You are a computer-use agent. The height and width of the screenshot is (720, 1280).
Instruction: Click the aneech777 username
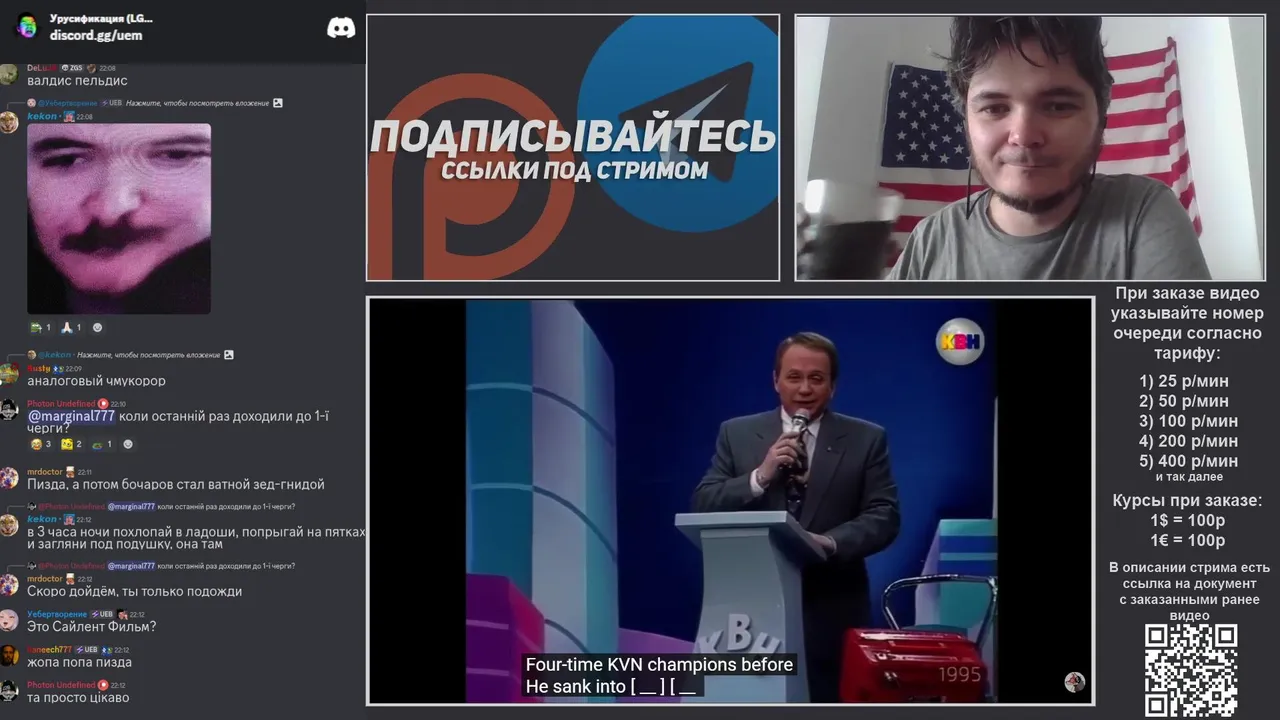point(49,650)
